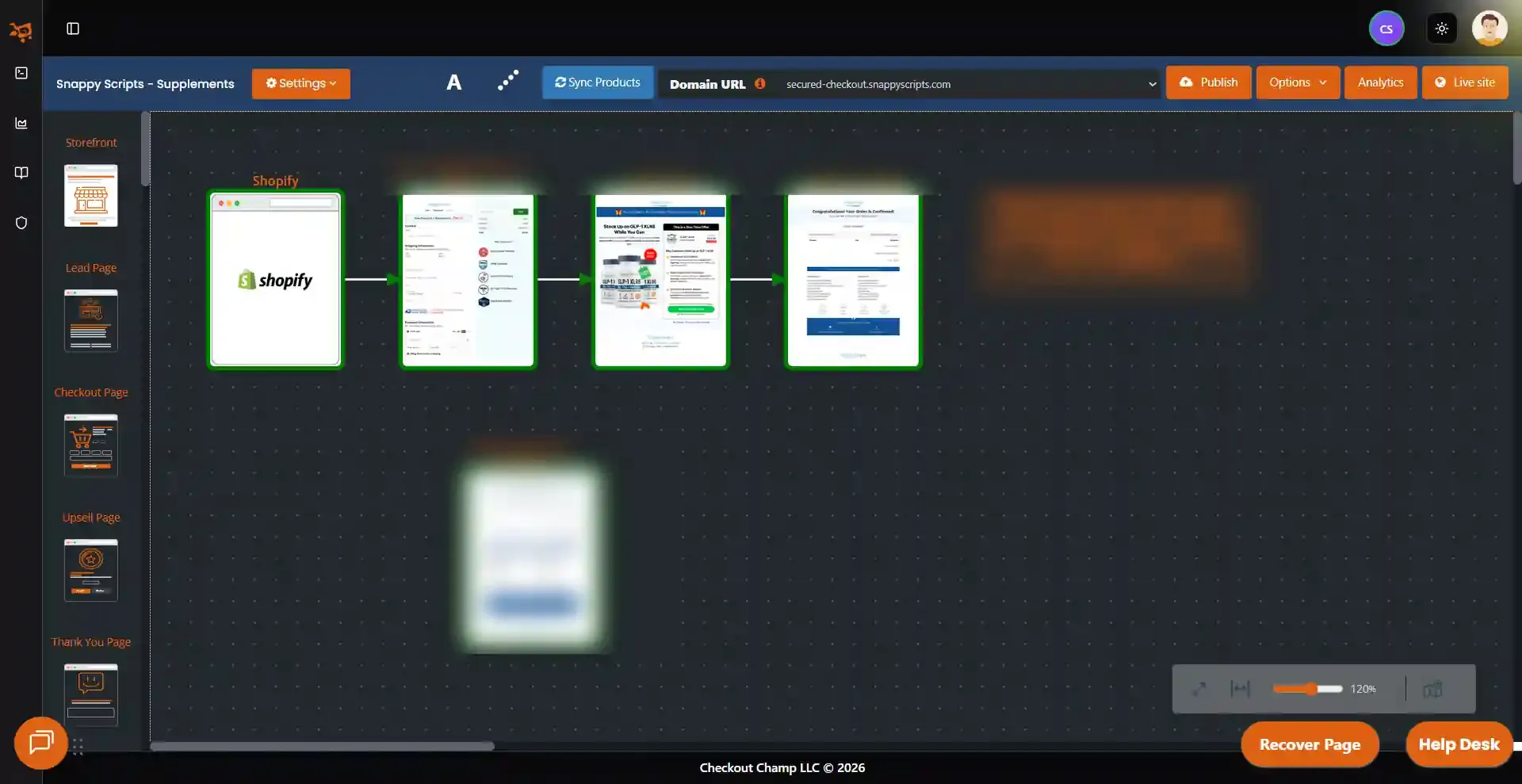Click the fit-to-width icon
Screen dimensions: 1522x784
tap(1240, 689)
